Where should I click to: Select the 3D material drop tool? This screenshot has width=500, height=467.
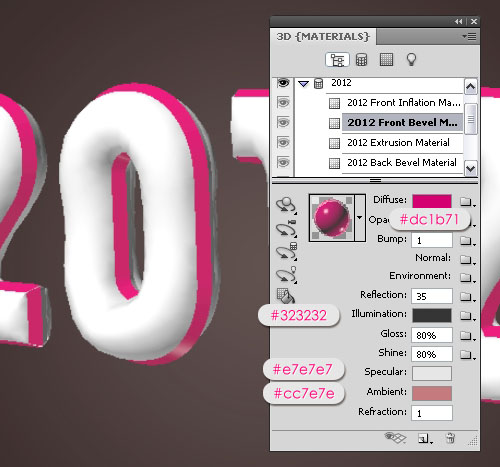286,296
